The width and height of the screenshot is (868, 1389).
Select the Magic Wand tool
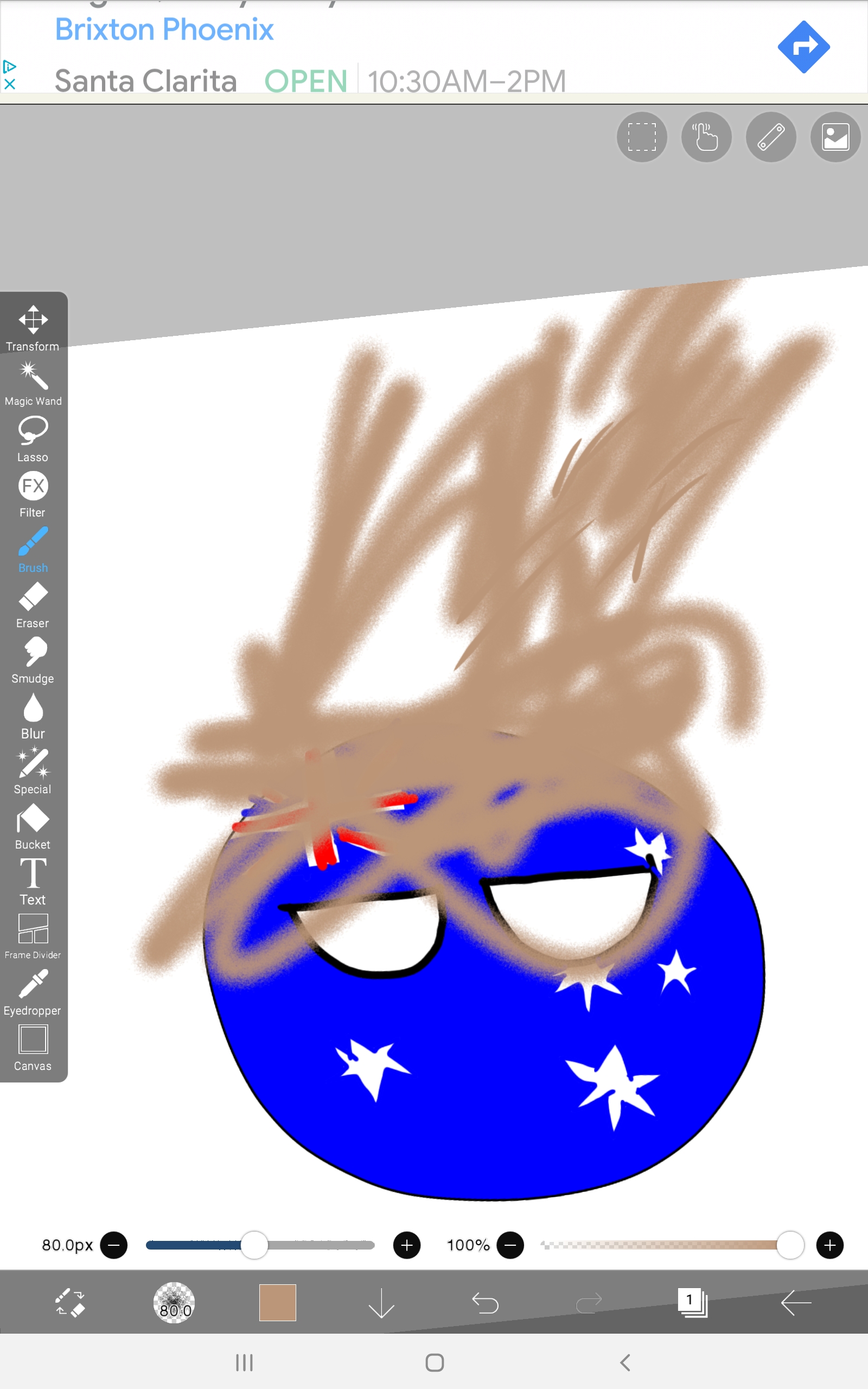[33, 384]
